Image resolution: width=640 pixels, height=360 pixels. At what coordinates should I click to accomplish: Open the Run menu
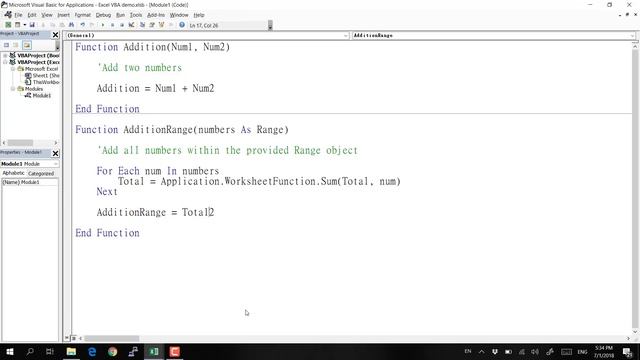(120, 15)
